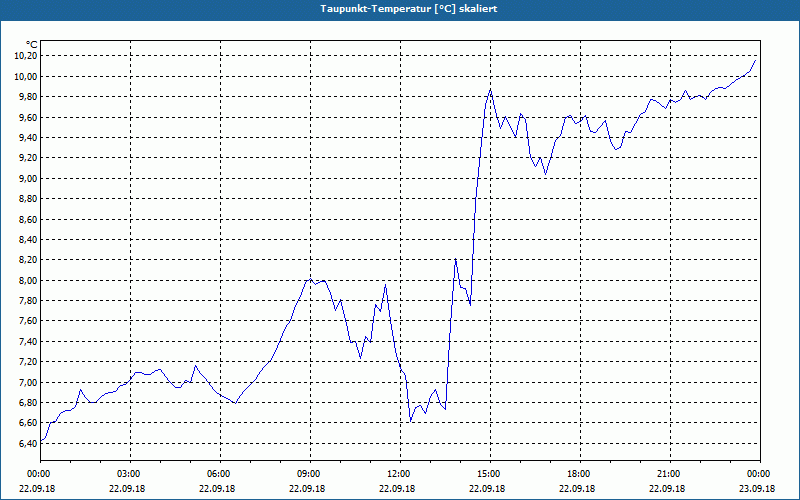Click the 09:00 time axis label

pyautogui.click(x=310, y=474)
